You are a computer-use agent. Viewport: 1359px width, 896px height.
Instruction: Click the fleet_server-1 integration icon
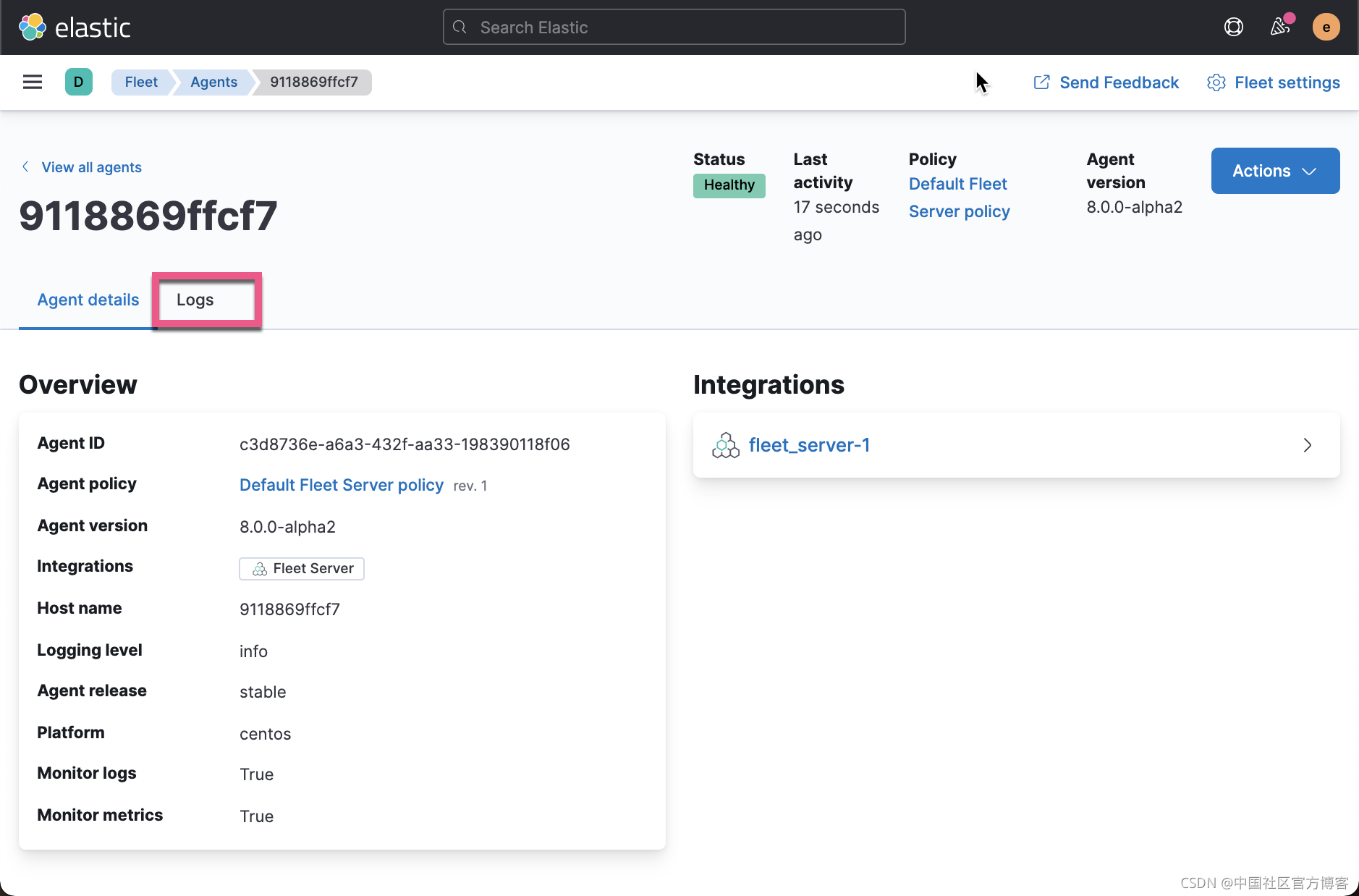tap(725, 445)
